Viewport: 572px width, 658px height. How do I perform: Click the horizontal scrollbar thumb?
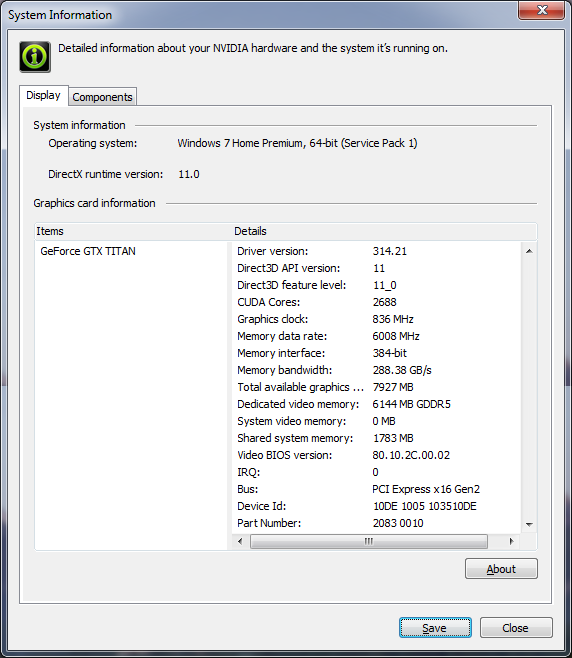click(x=369, y=541)
